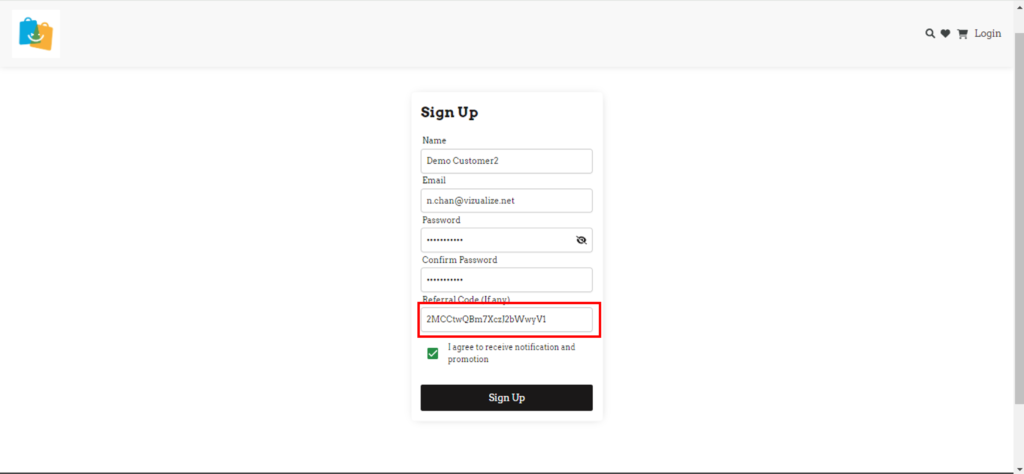Viewport: 1024px width, 474px height.
Task: Select the Confirm Password input box
Action: 506,280
